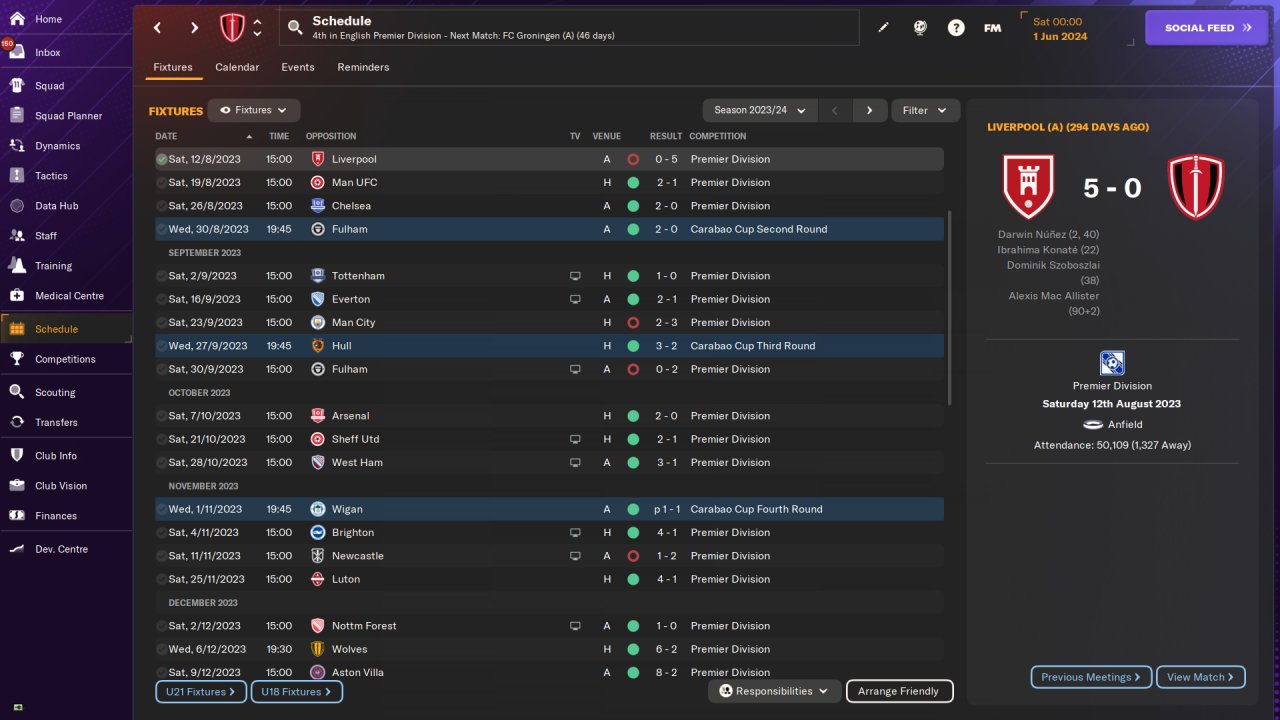The height and width of the screenshot is (720, 1280).
Task: Click the Schedule search bar
Action: point(569,28)
